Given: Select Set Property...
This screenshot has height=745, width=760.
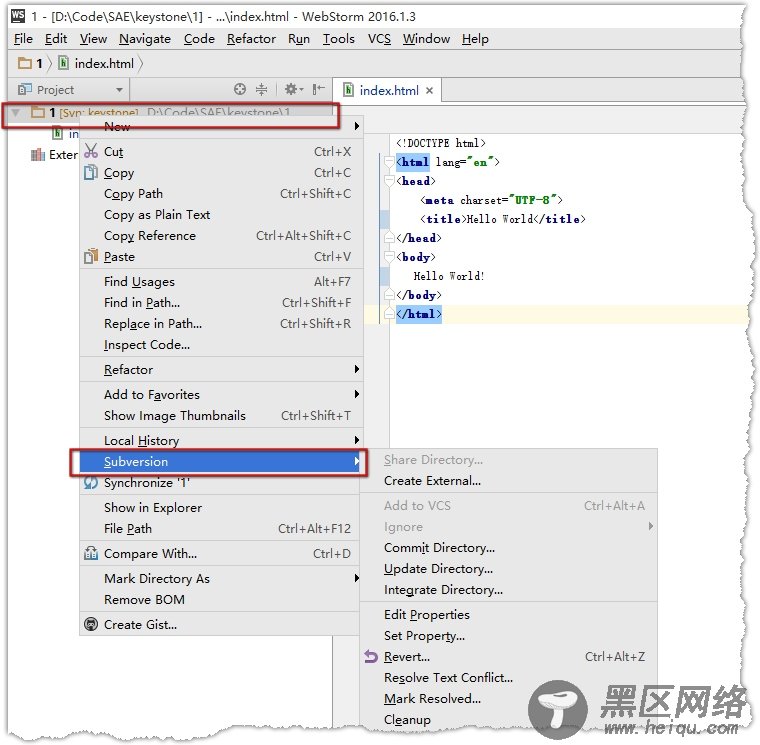Looking at the screenshot, I should pos(508,635).
